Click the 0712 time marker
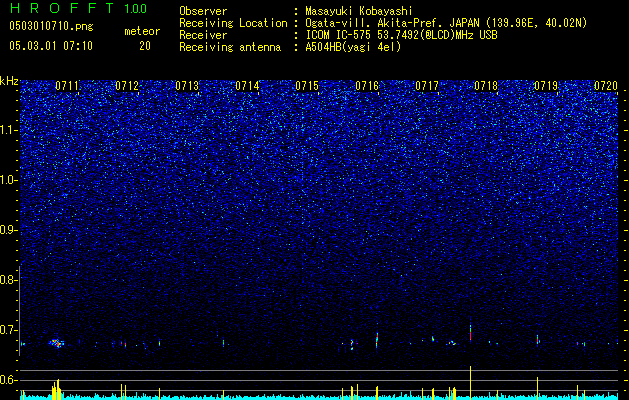The width and height of the screenshot is (629, 400). [x=127, y=86]
